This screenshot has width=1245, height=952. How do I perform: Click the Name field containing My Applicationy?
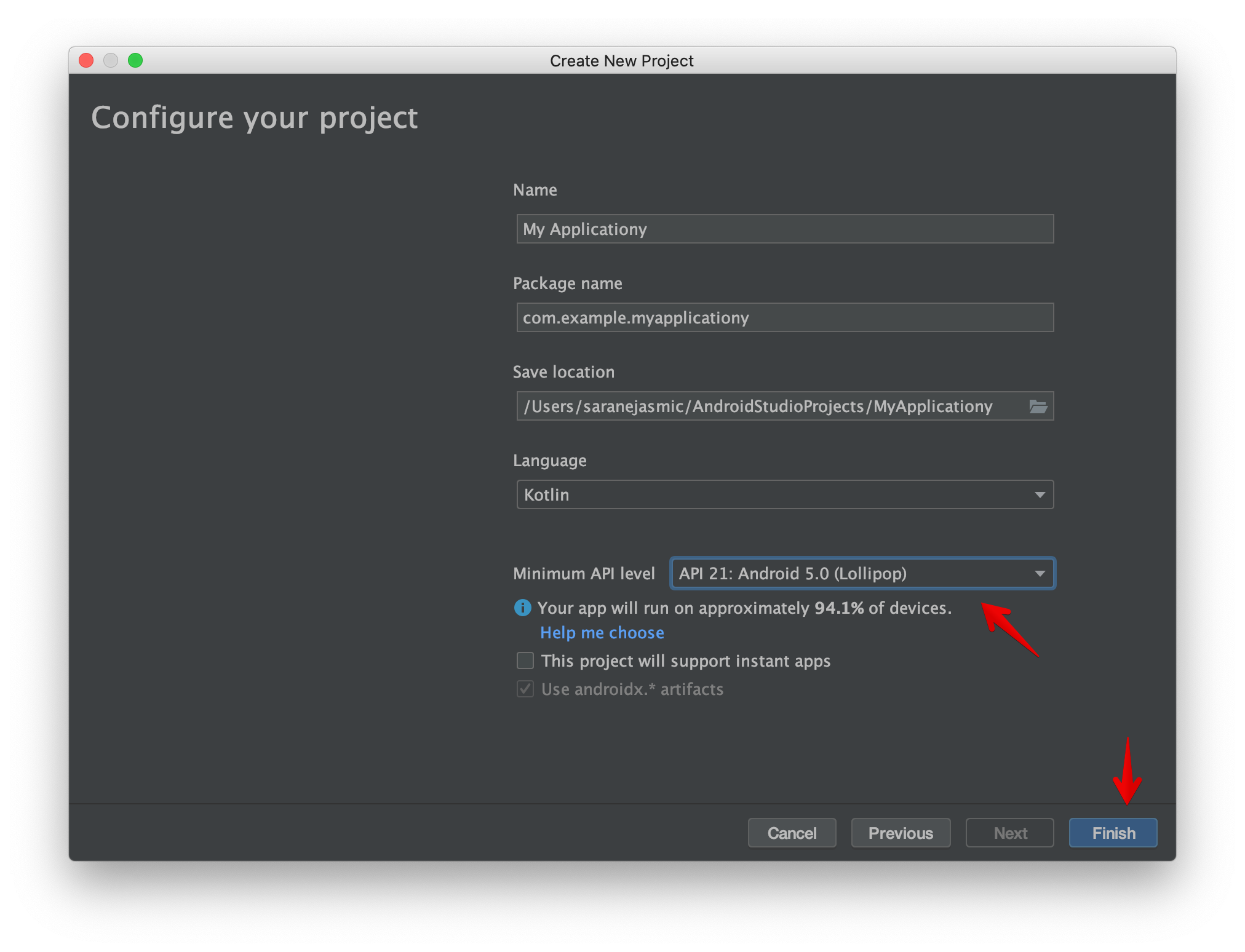pos(785,229)
